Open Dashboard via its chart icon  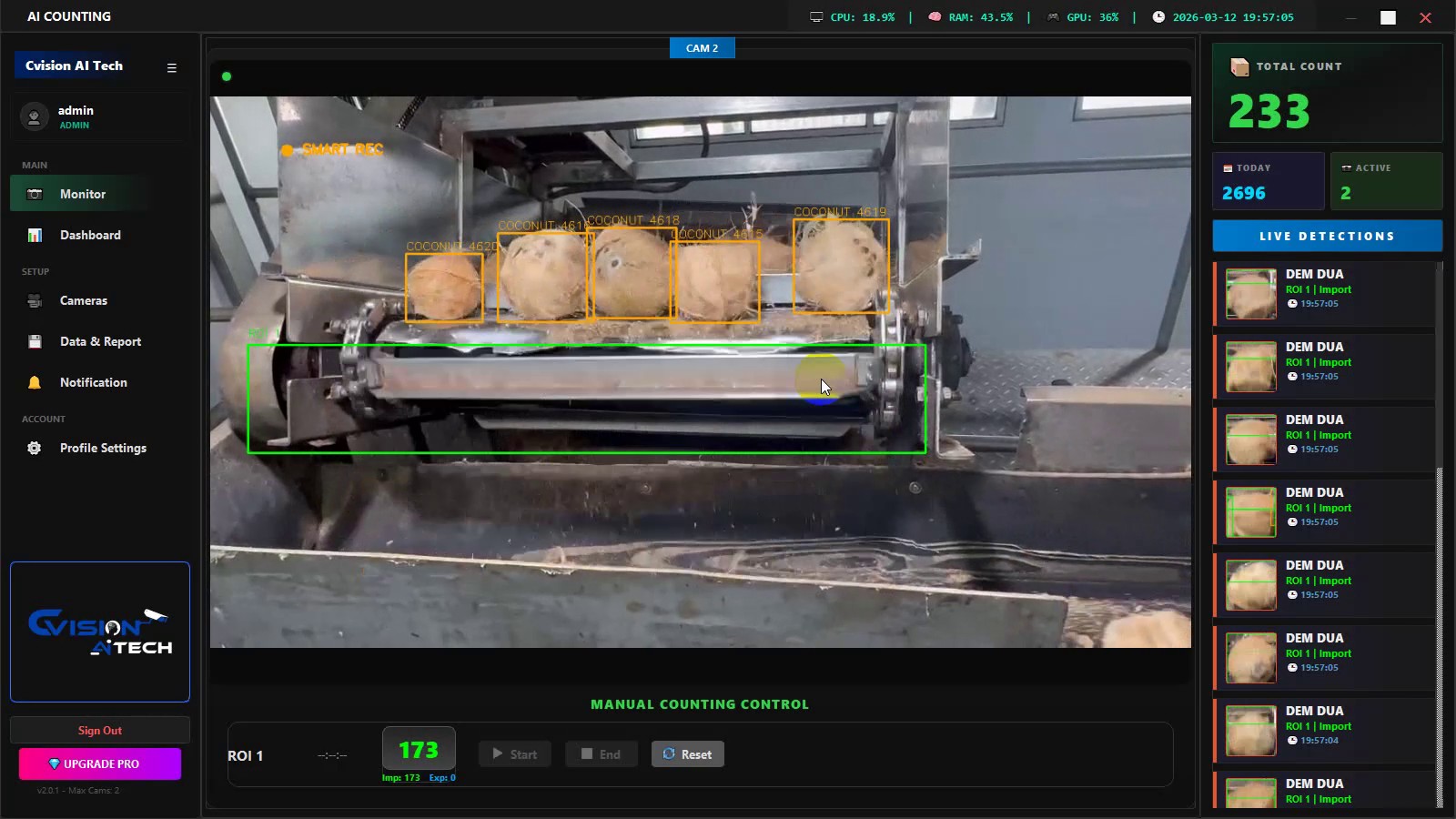[35, 235]
